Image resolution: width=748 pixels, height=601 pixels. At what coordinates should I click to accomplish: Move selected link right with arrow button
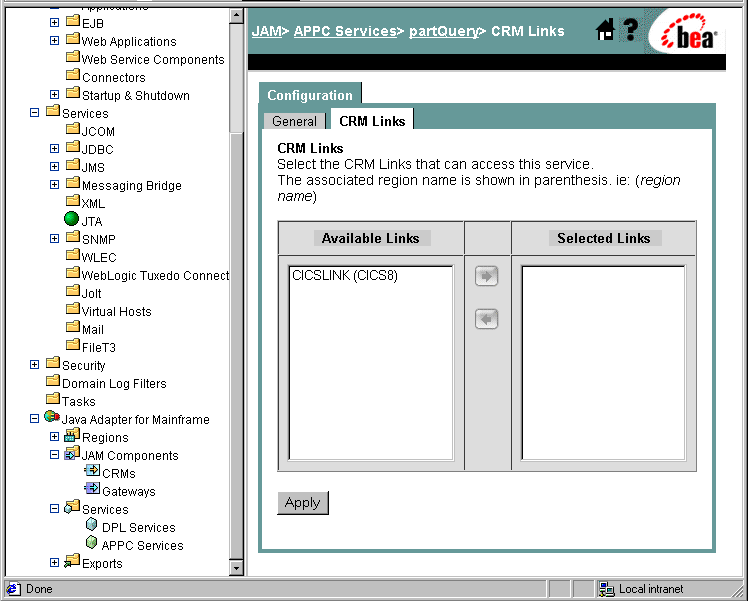(486, 276)
